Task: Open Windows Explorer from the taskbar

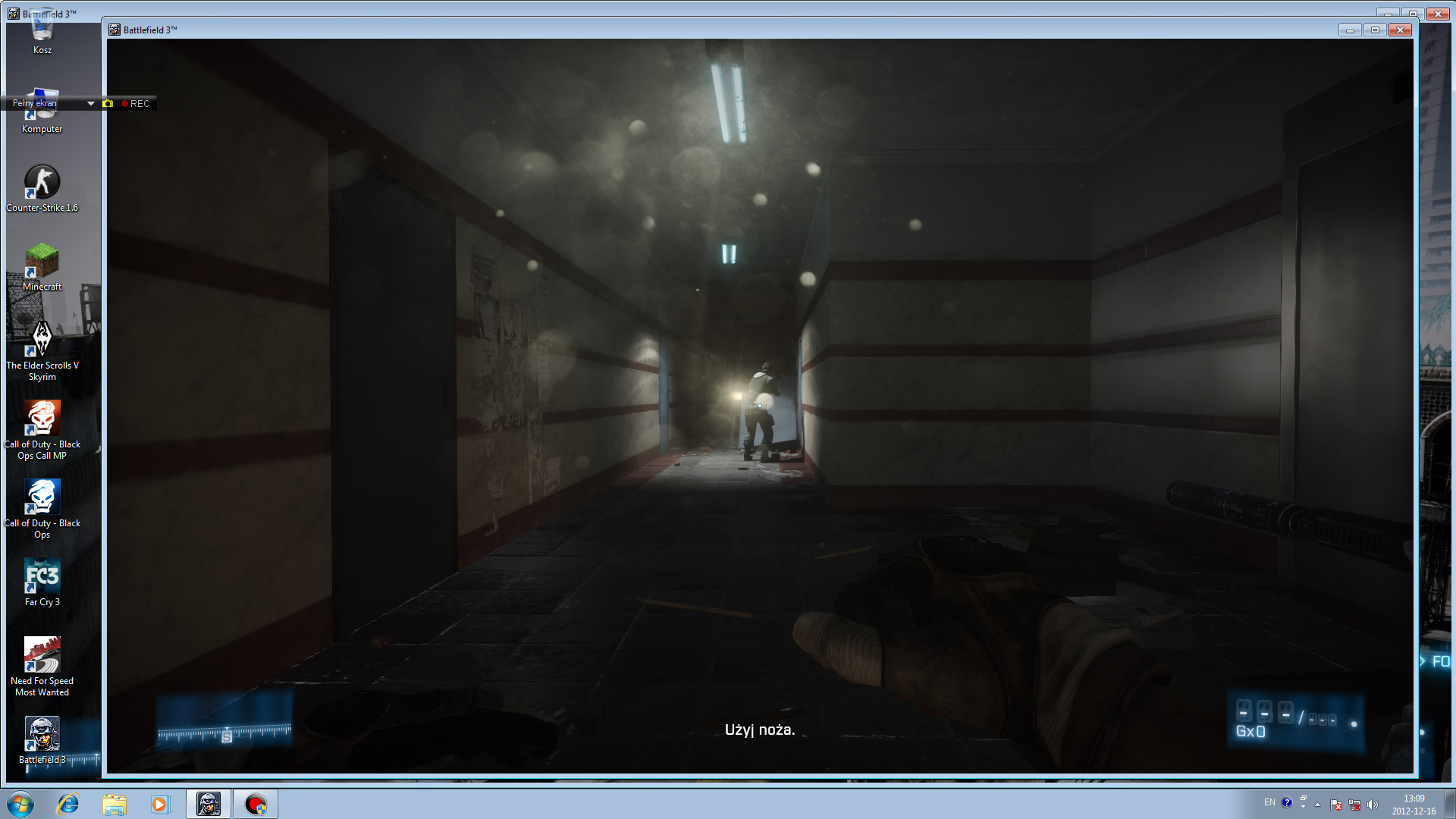Action: (115, 804)
